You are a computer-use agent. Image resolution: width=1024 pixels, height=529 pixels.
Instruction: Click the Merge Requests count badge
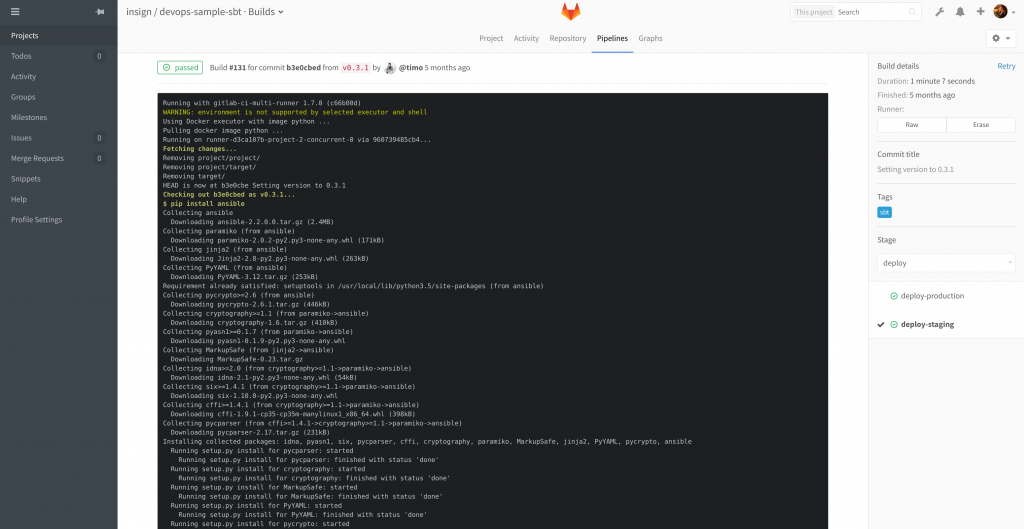pos(99,158)
